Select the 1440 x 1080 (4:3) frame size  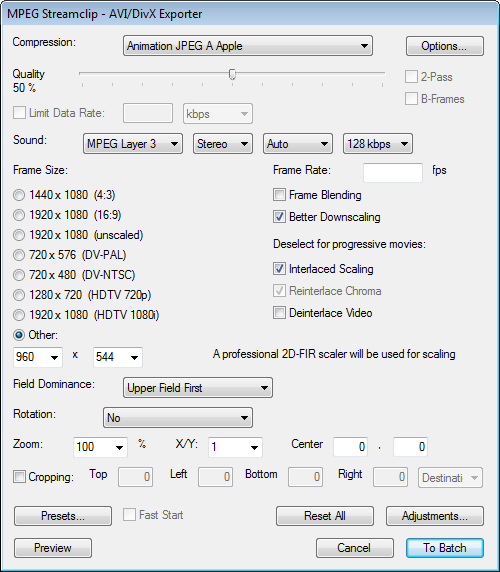pos(19,195)
